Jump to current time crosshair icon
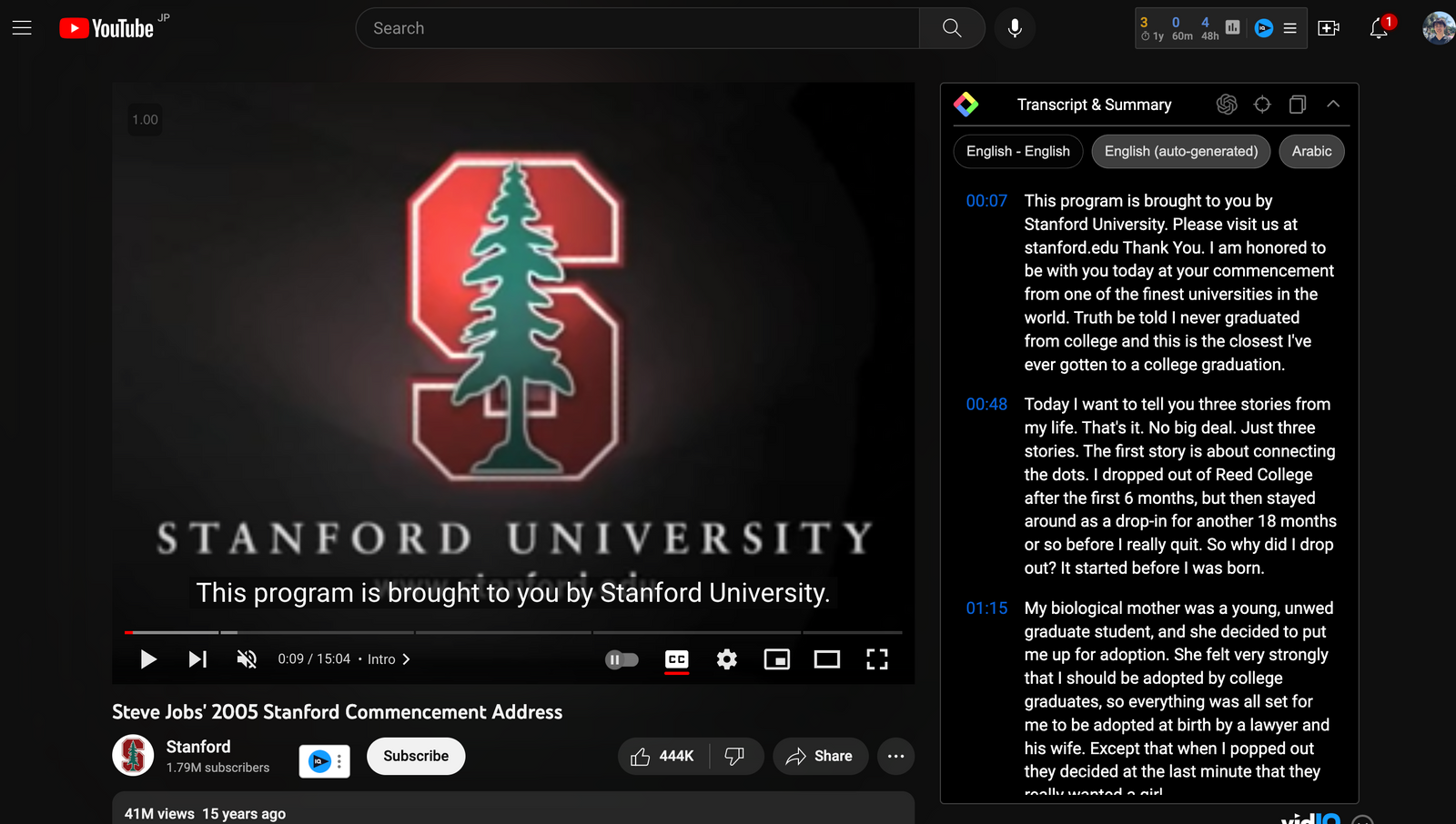The height and width of the screenshot is (824, 1456). coord(1262,105)
